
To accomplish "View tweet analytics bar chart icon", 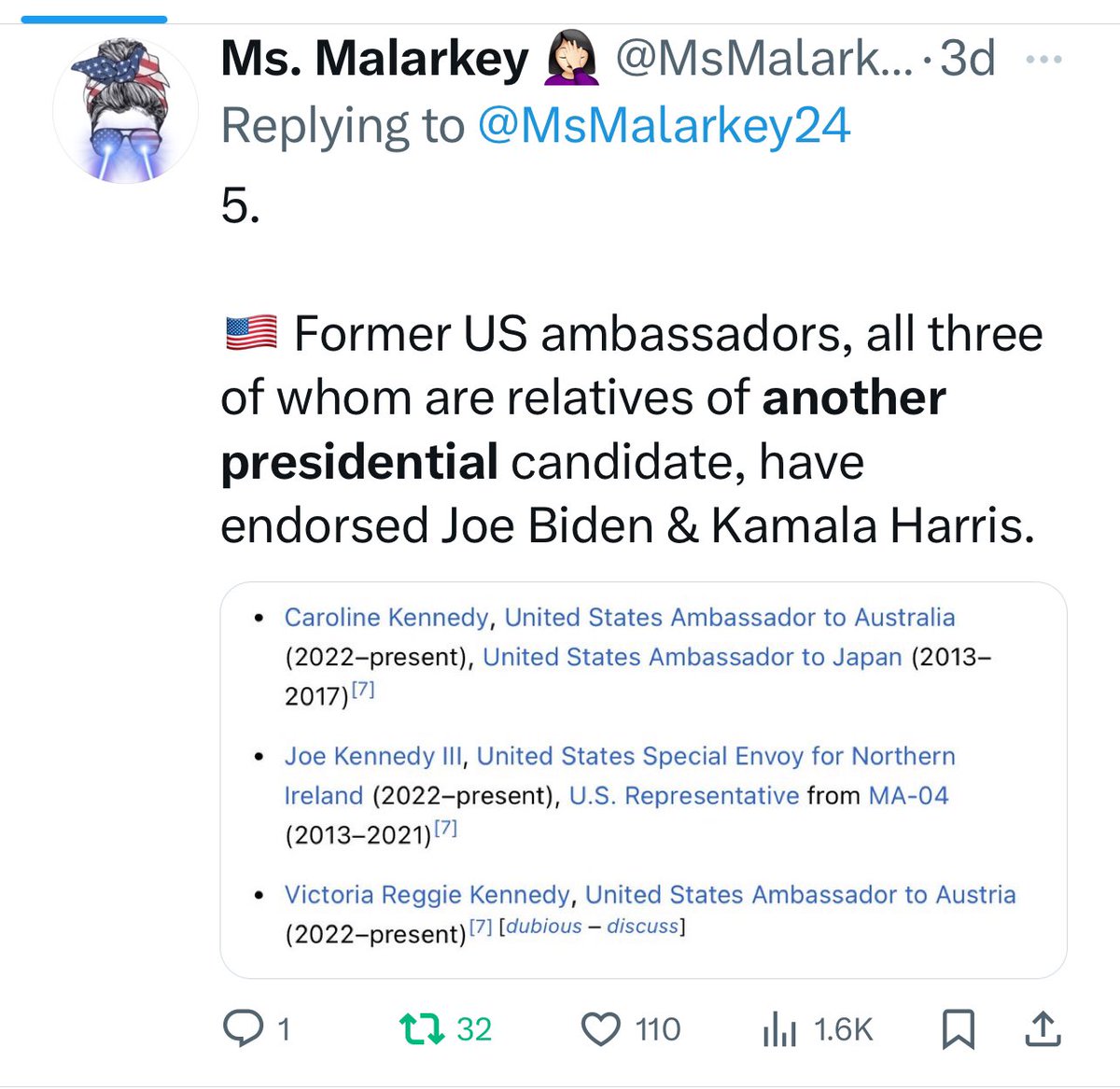I will click(x=779, y=1029).
